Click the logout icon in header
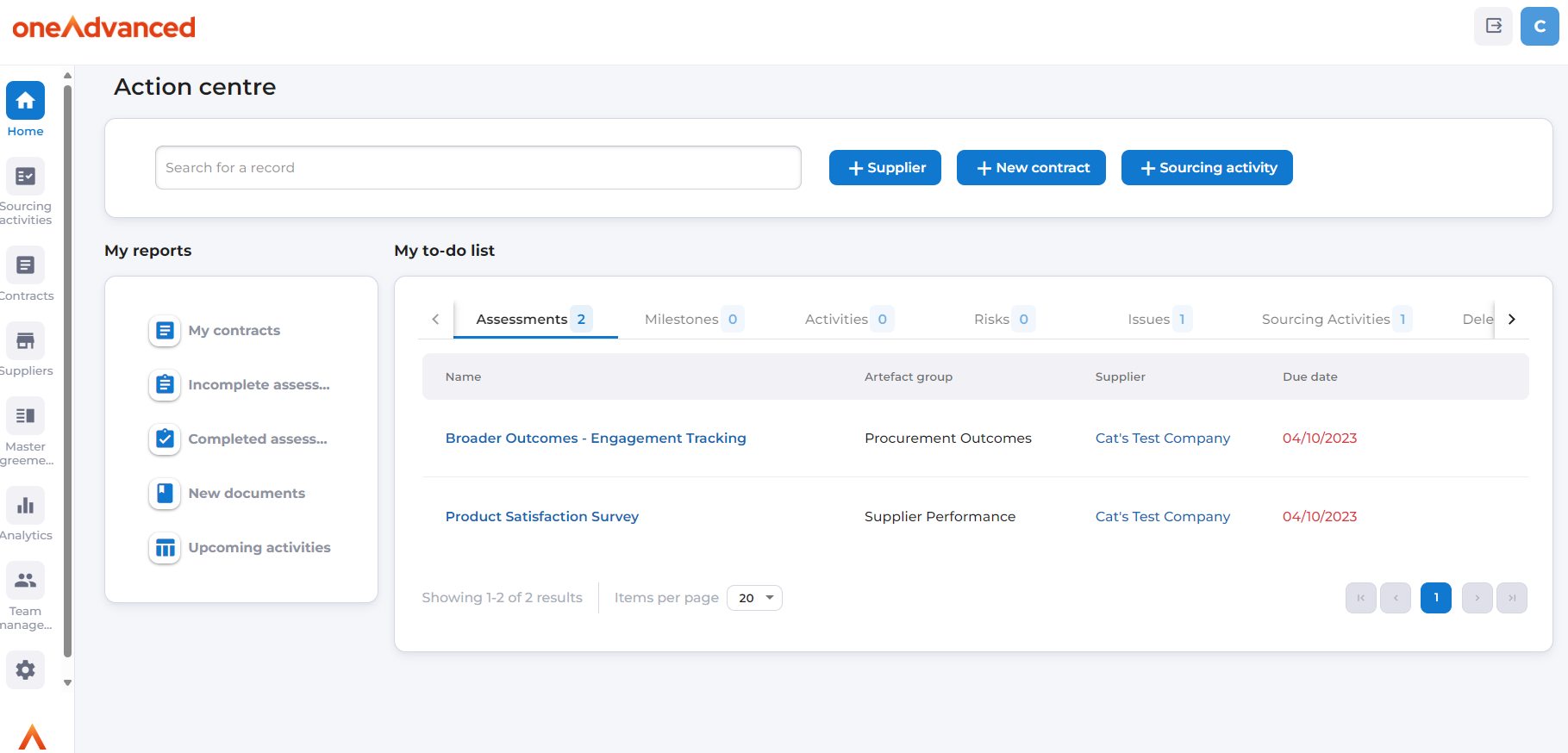The height and width of the screenshot is (753, 1568). tap(1493, 26)
